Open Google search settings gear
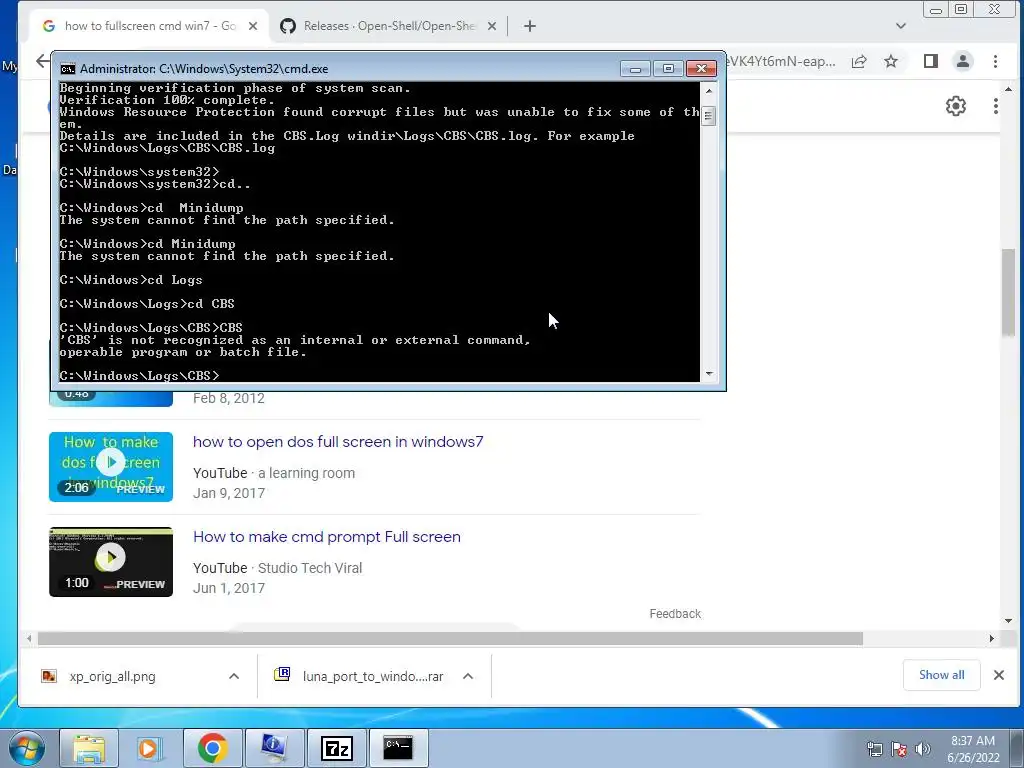 click(955, 106)
